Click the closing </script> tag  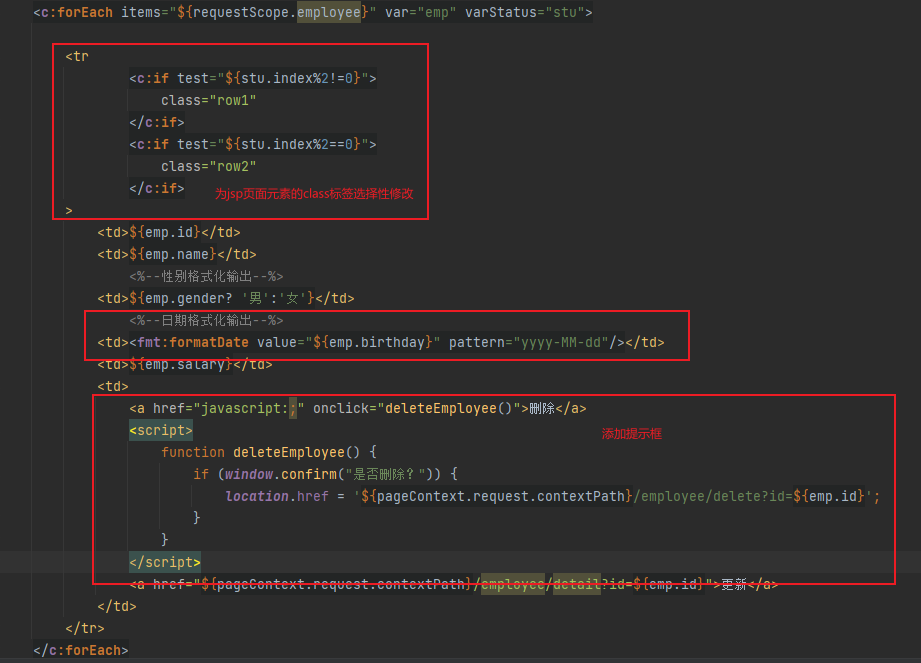click(165, 562)
